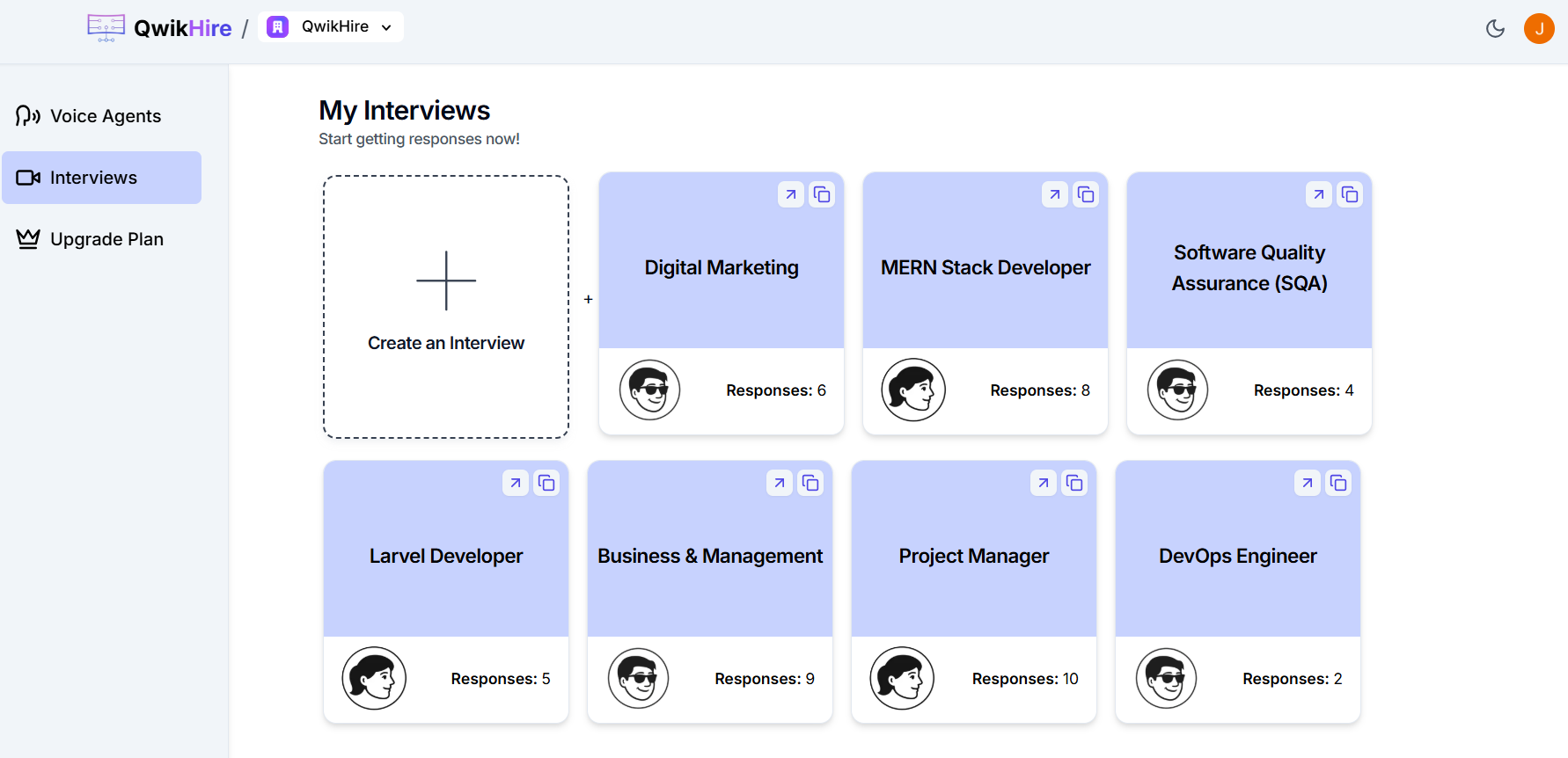Click Business & Management interviewer avatar

(x=639, y=678)
